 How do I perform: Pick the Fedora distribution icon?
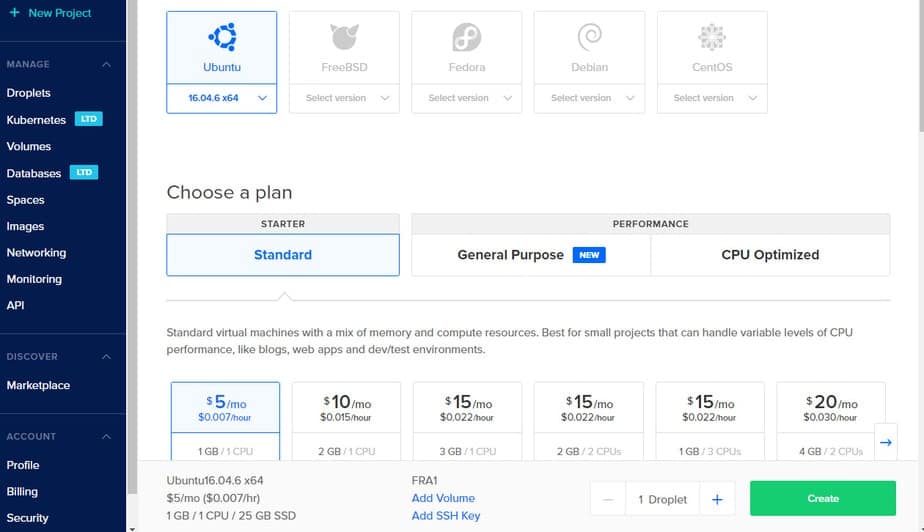(x=466, y=38)
